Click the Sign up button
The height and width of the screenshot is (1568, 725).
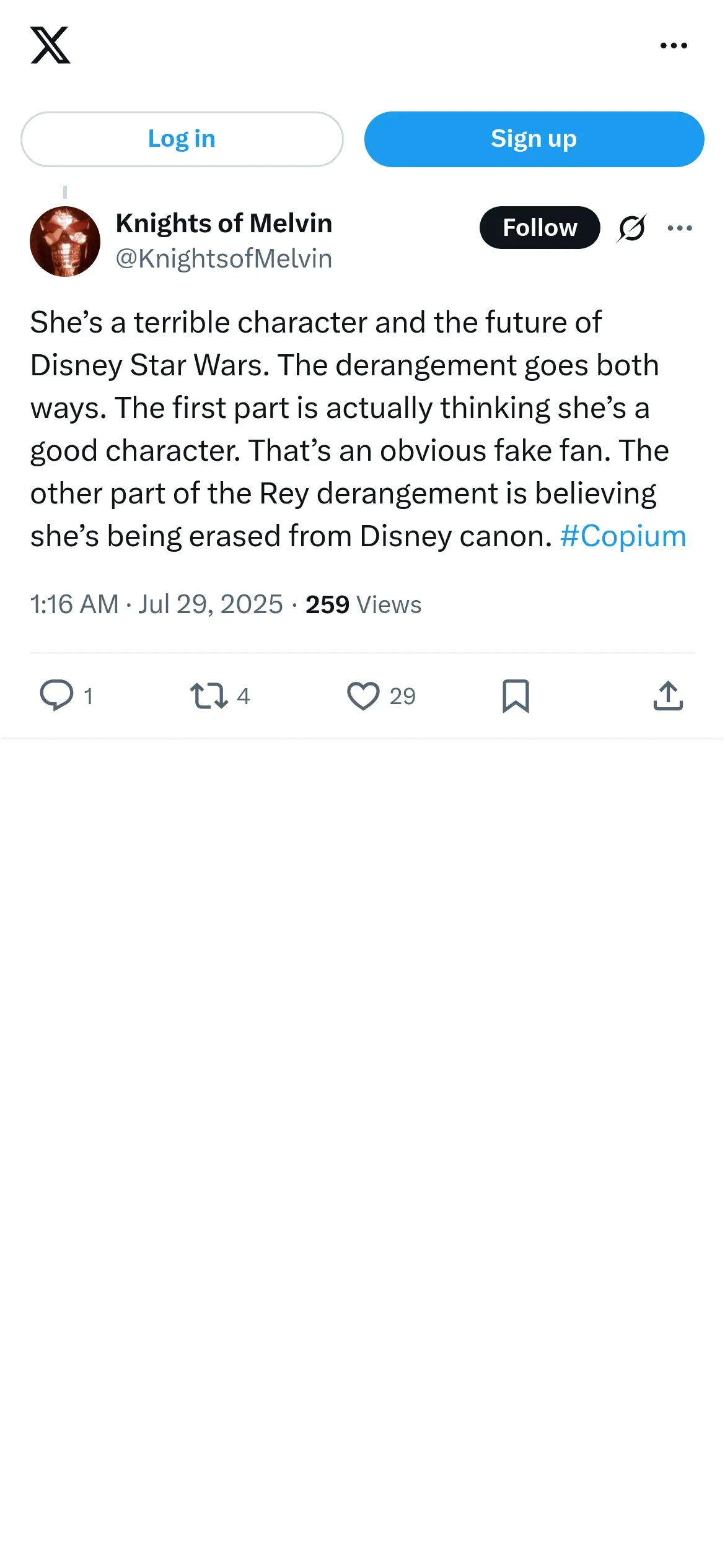pos(534,139)
